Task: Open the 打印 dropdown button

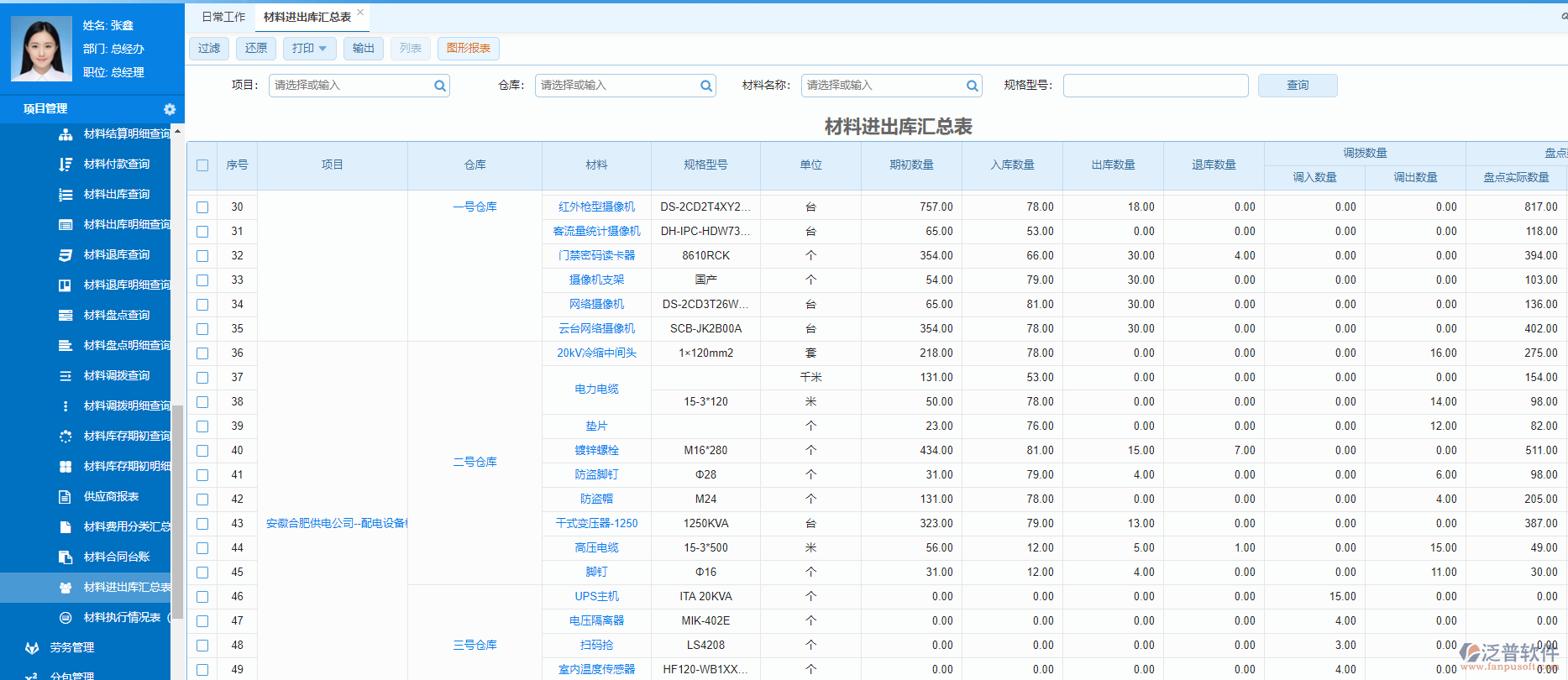Action: 309,49
